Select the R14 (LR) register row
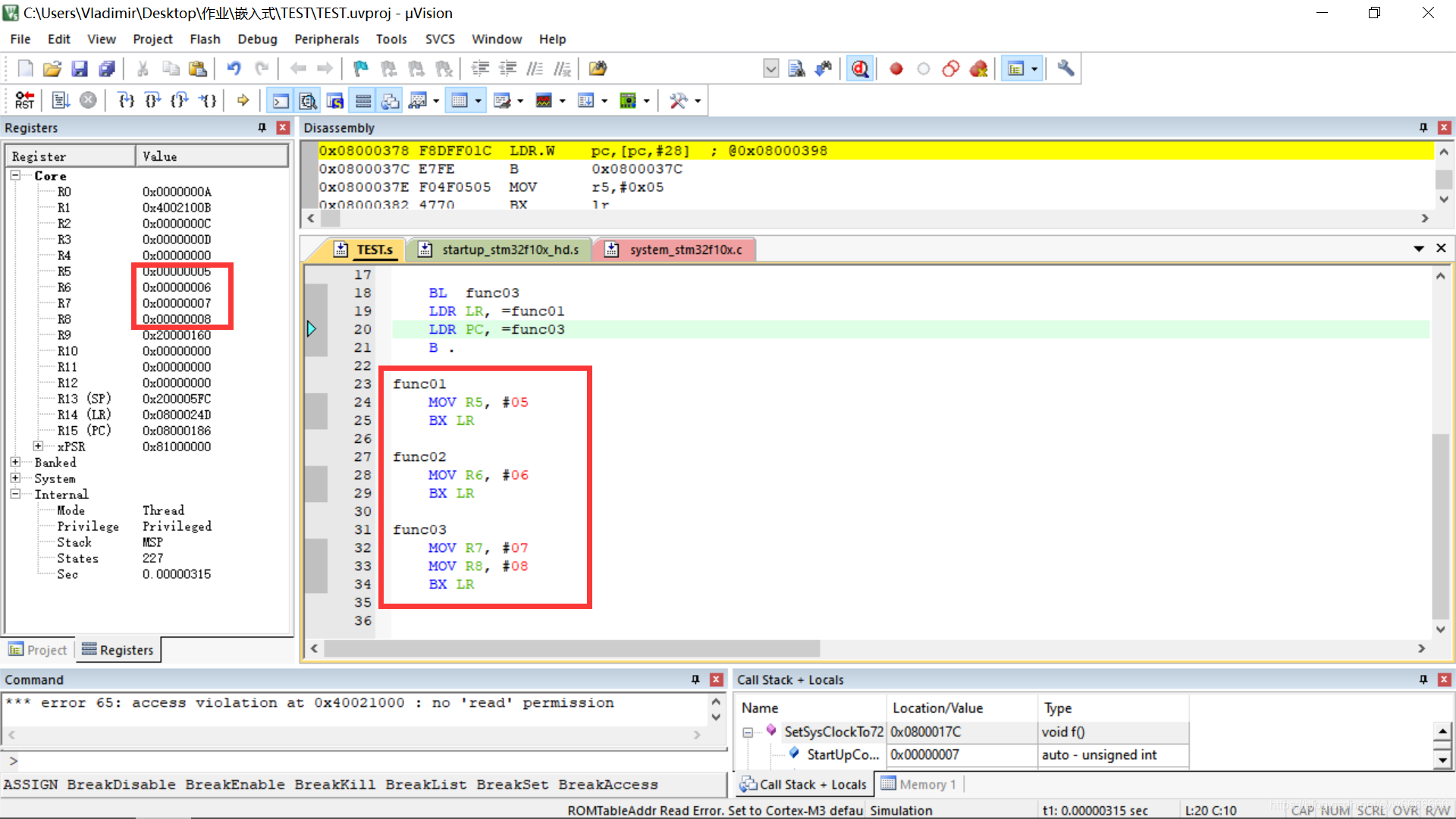1456x819 pixels. 148,414
